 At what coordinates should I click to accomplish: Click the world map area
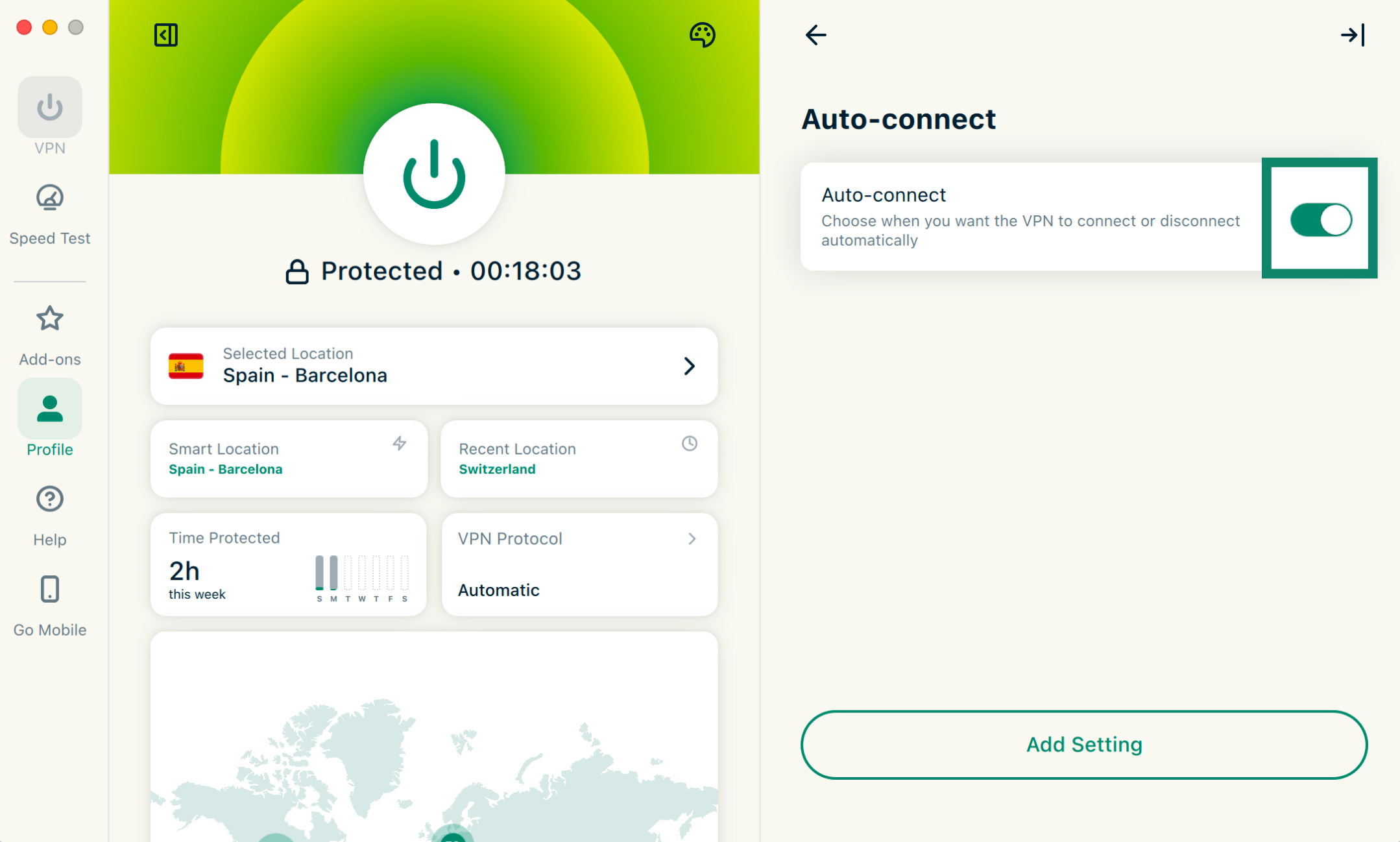[434, 746]
